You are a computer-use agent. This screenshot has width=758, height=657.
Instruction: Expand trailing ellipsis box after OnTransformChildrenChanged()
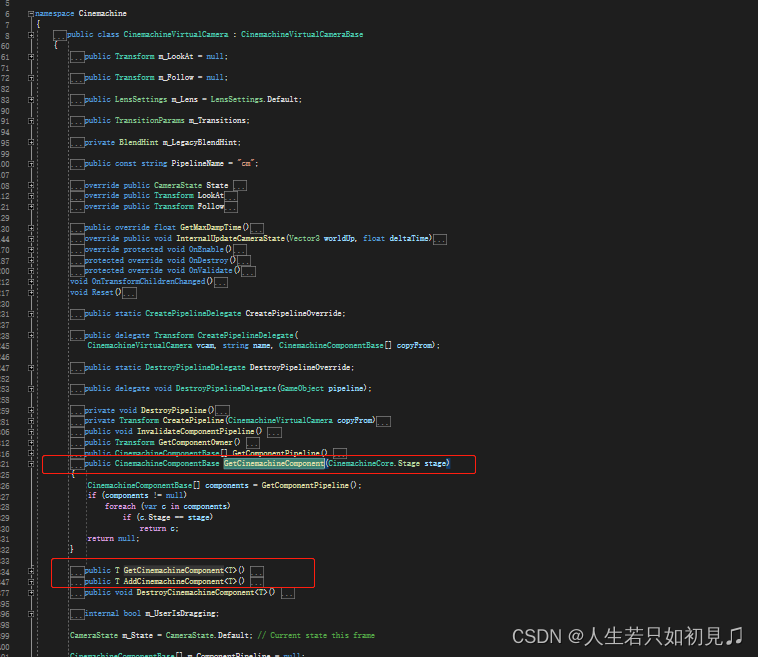tap(221, 282)
